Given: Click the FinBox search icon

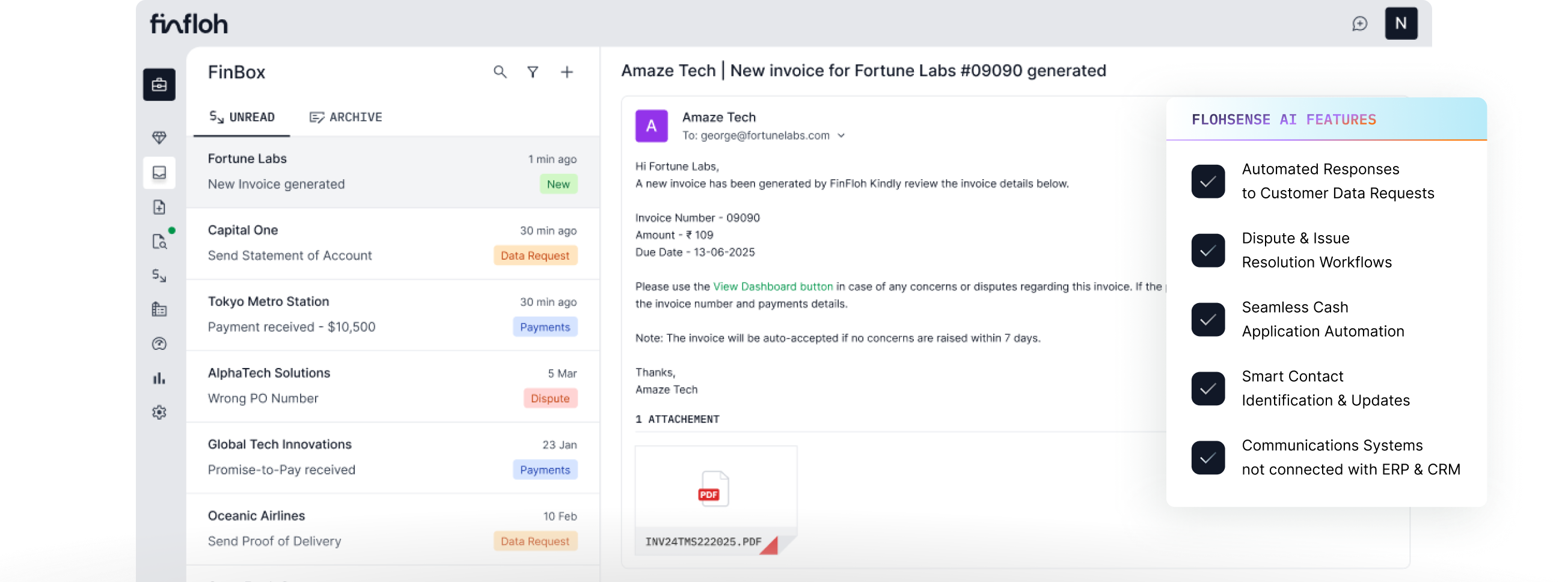Looking at the screenshot, I should 500,72.
